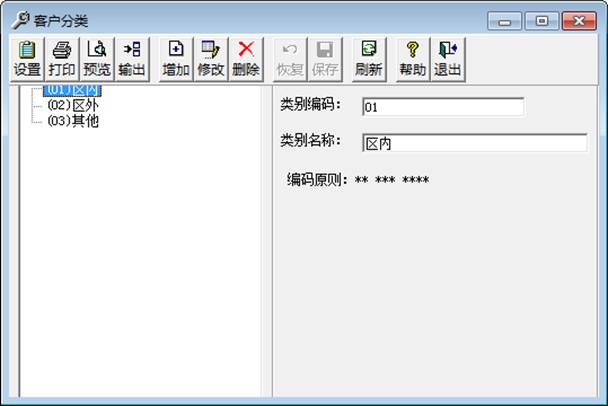Click the 打印 (Print) toolbar button

point(62,59)
